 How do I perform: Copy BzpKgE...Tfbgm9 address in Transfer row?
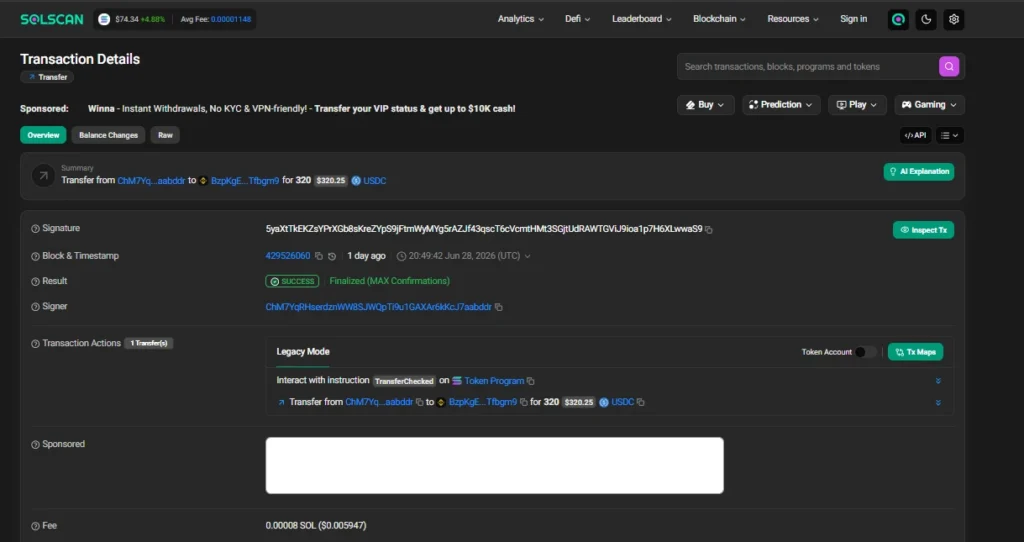pos(523,402)
